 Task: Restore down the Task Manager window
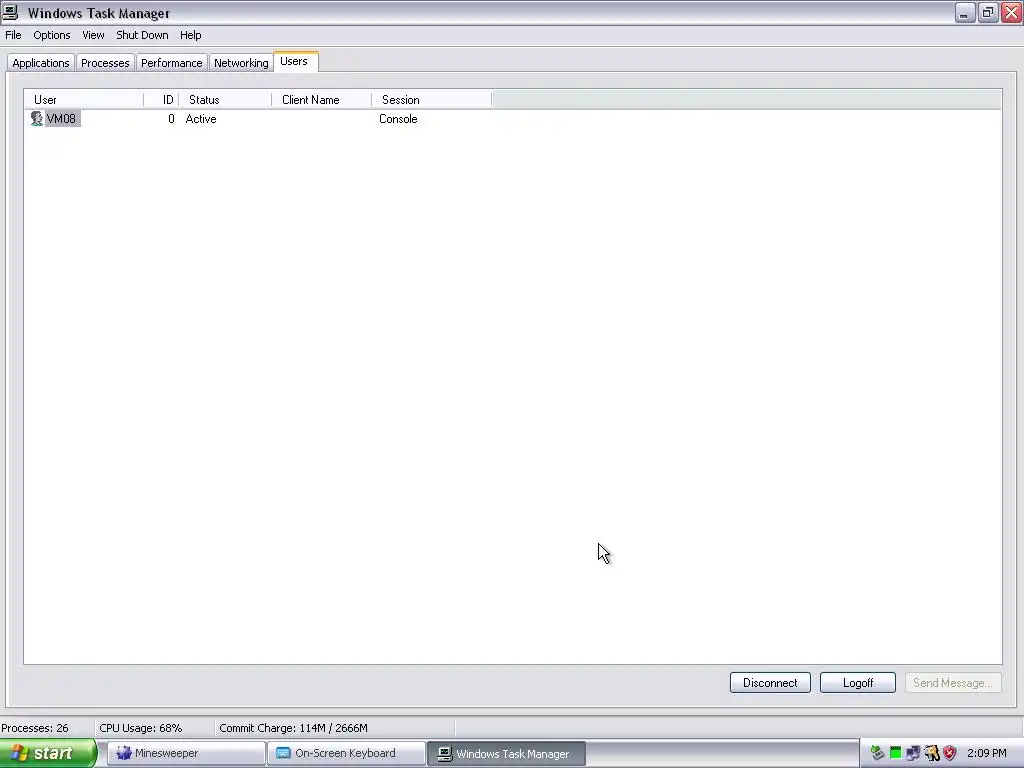point(988,12)
